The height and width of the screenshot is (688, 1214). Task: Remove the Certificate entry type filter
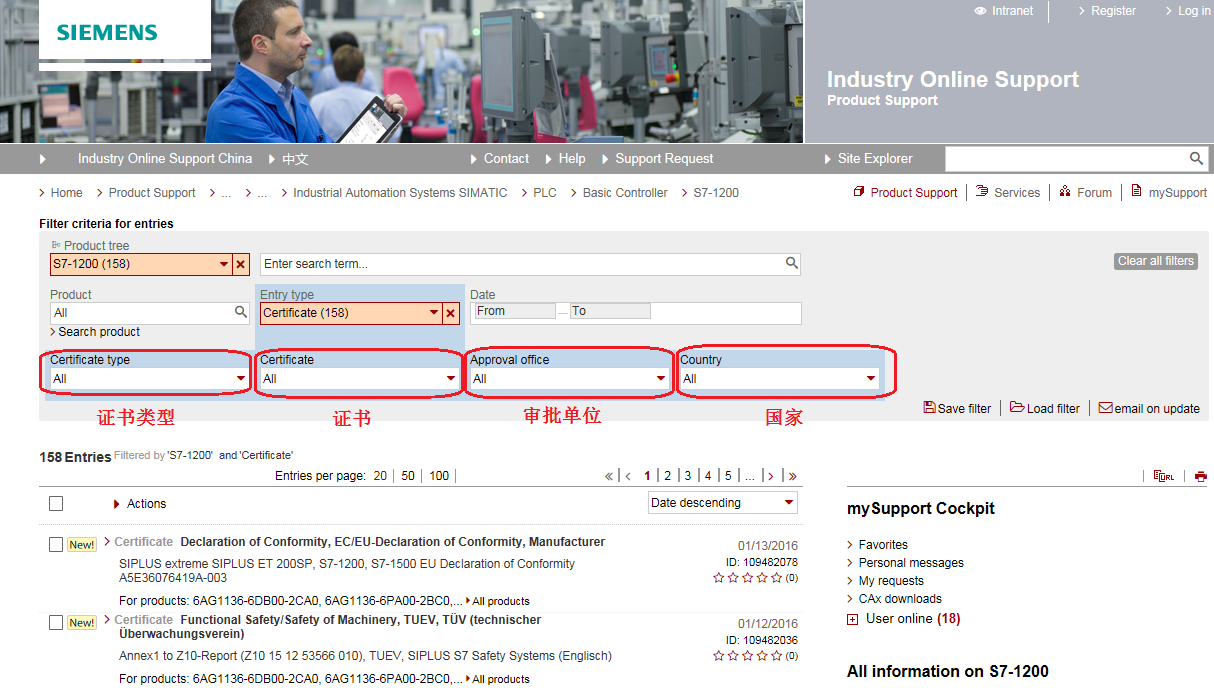pos(451,313)
